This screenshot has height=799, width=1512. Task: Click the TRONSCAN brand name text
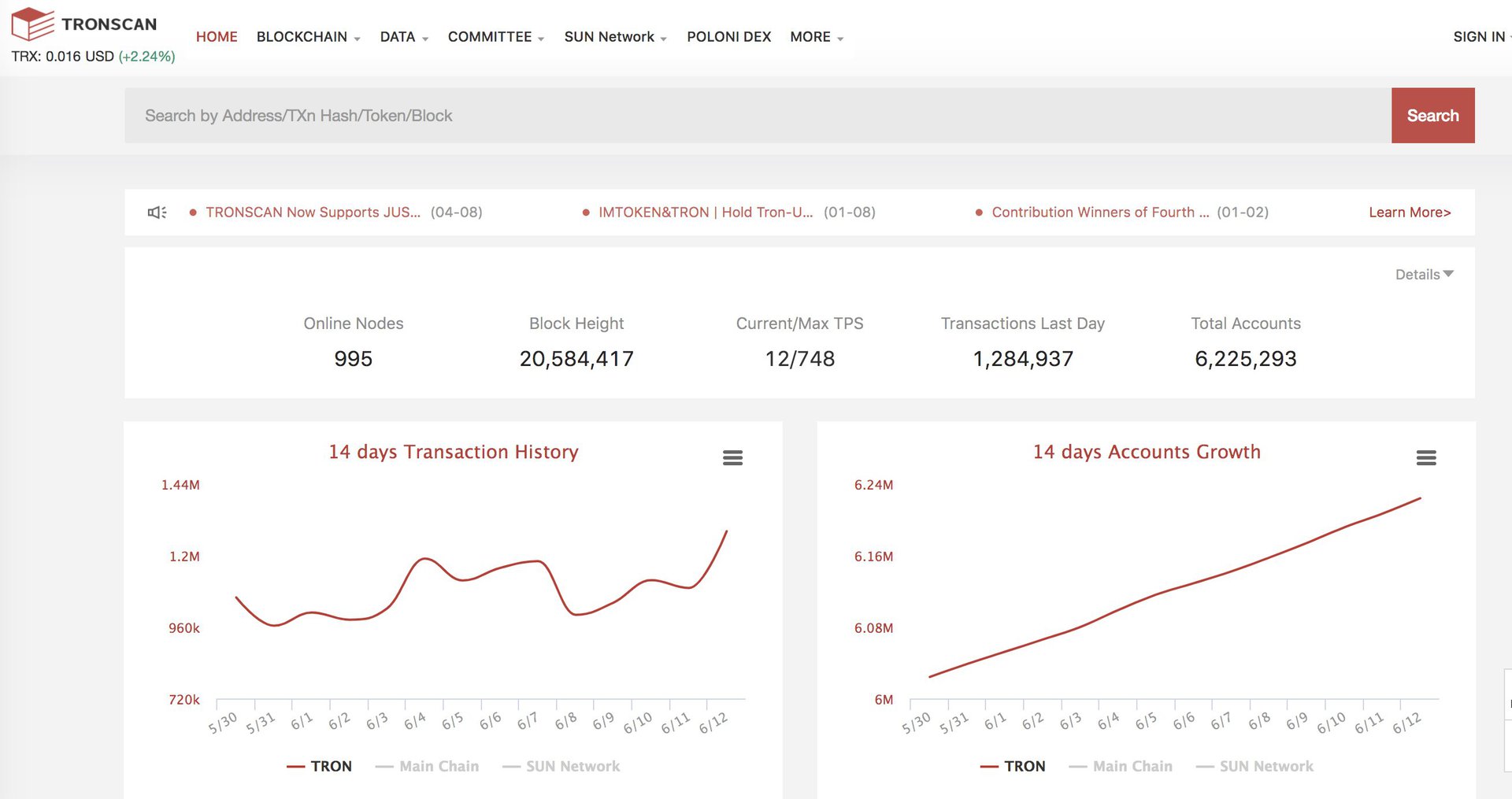pyautogui.click(x=109, y=24)
